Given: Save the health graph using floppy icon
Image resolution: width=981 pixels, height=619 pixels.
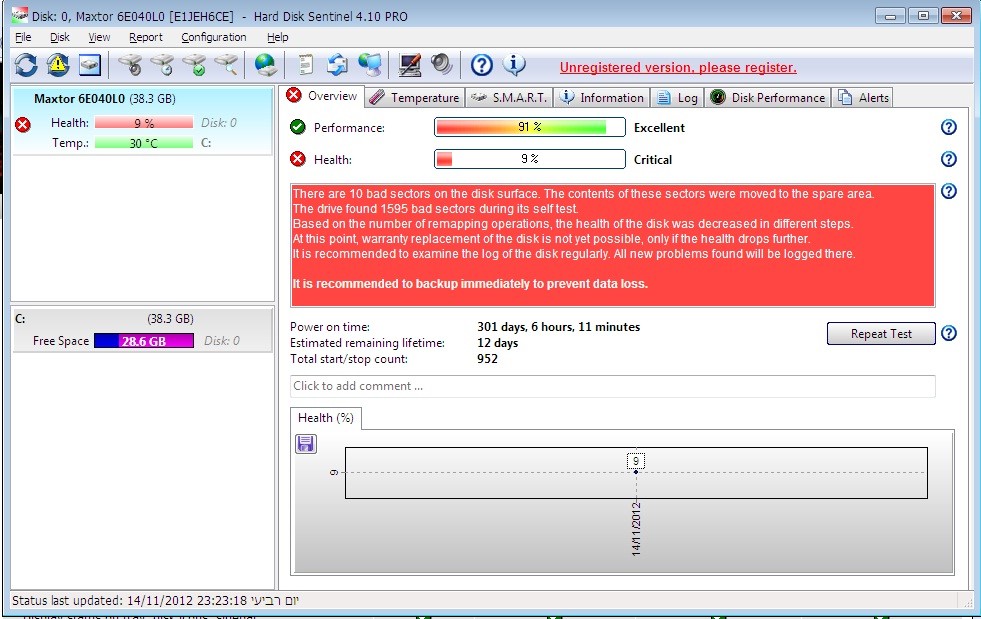Looking at the screenshot, I should coord(306,444).
